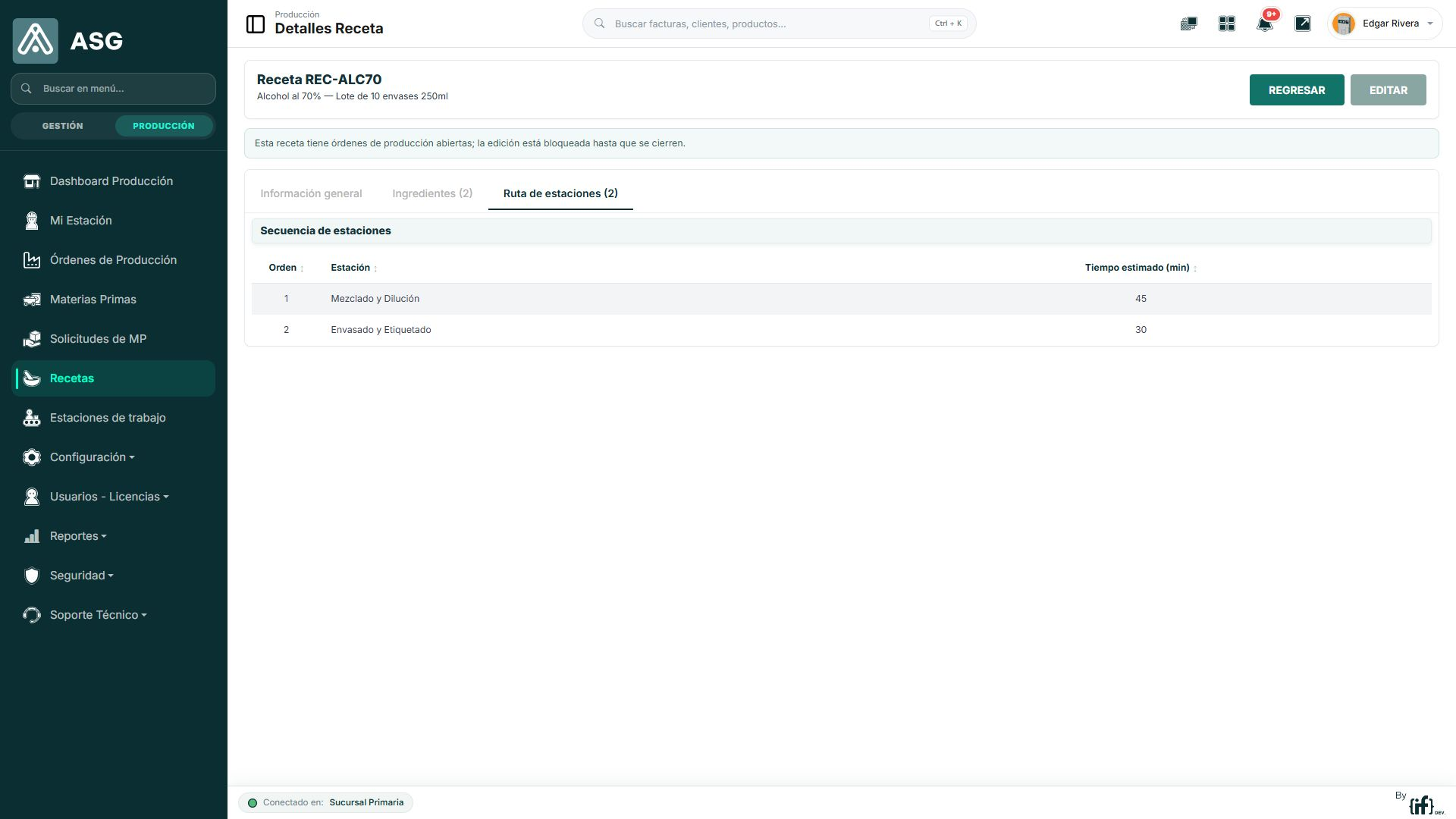Click the iif dev logo in footer

coord(1426,805)
